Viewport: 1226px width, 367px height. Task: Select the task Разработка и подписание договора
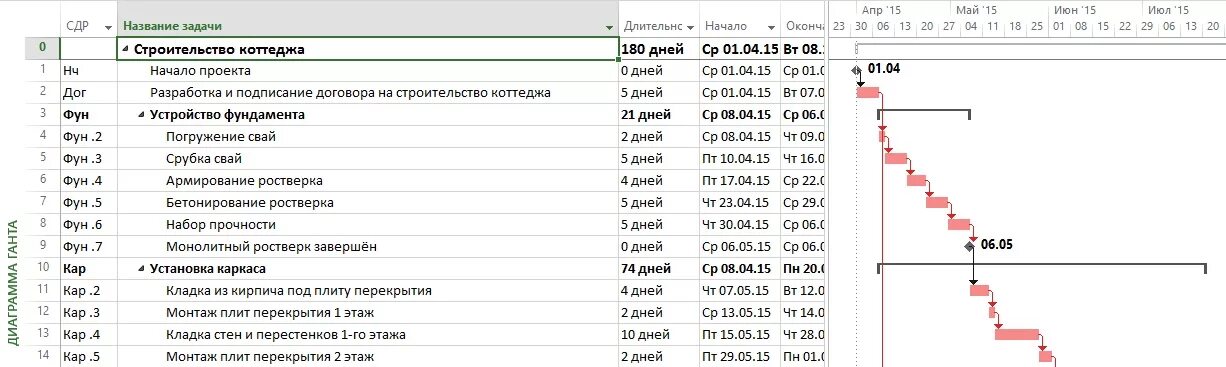point(350,93)
